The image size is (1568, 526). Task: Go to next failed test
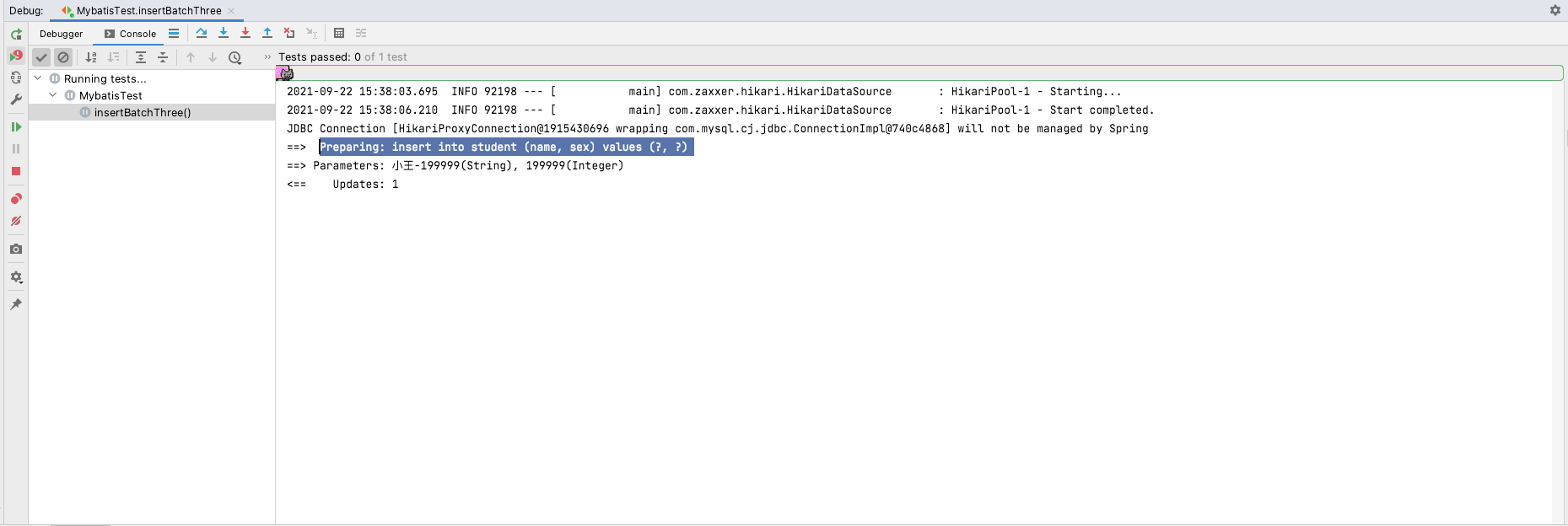tap(213, 57)
